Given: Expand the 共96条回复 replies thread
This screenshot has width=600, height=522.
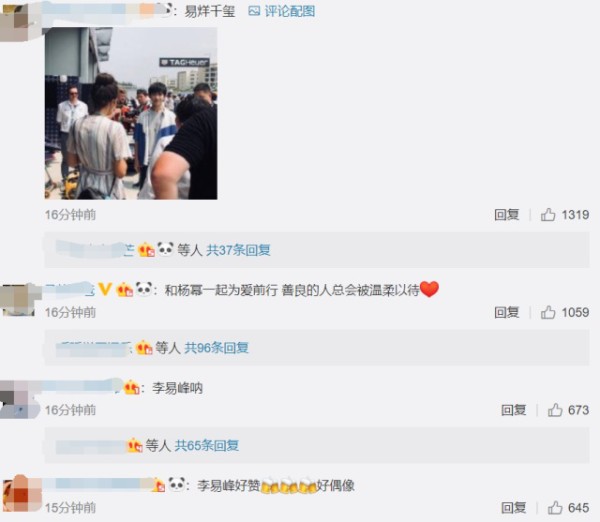Looking at the screenshot, I should click(x=217, y=348).
